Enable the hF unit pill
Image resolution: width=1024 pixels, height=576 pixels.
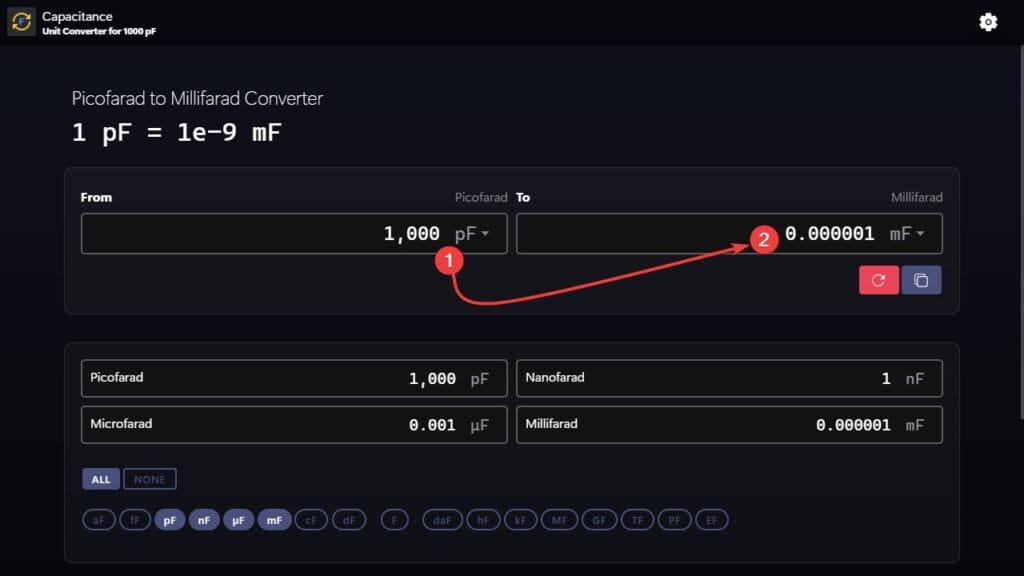click(483, 520)
